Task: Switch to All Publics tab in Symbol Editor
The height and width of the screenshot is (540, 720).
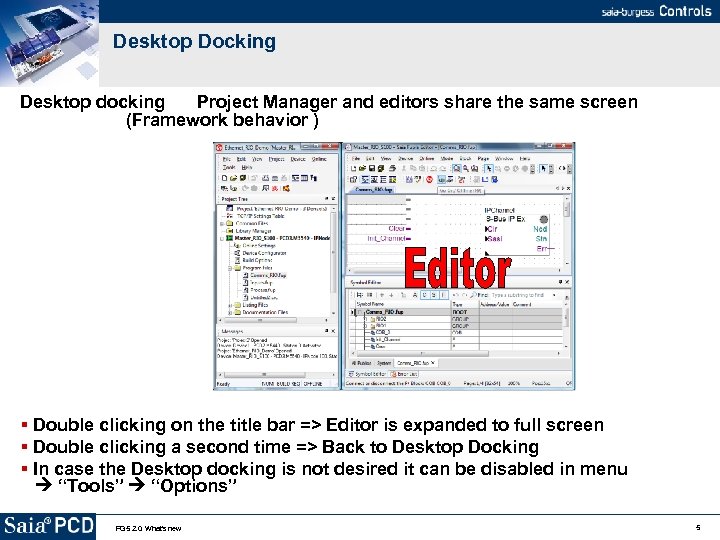Action: (361, 363)
